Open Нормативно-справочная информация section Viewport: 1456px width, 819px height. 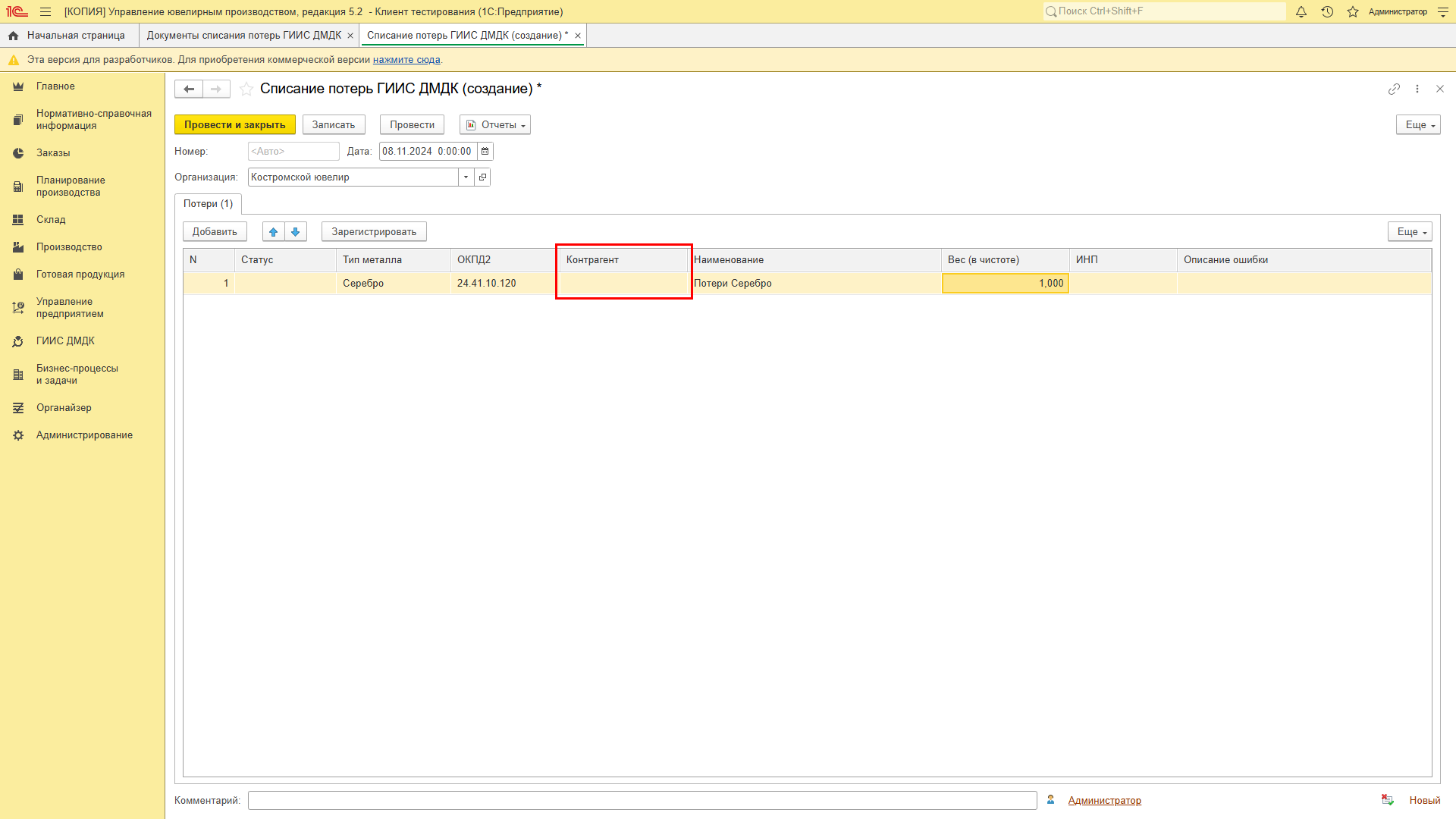[x=82, y=120]
